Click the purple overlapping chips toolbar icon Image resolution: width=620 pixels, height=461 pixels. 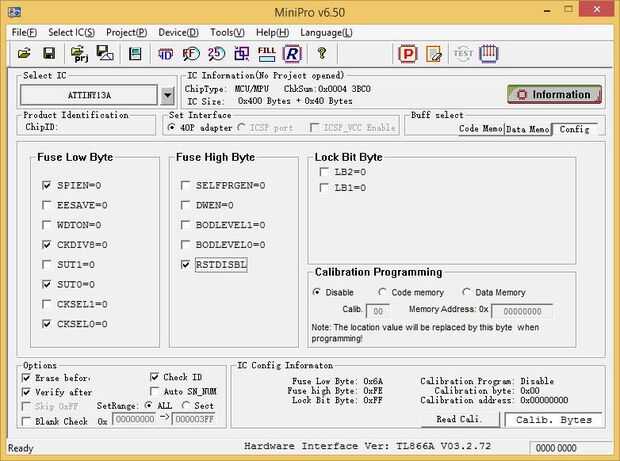coord(242,54)
